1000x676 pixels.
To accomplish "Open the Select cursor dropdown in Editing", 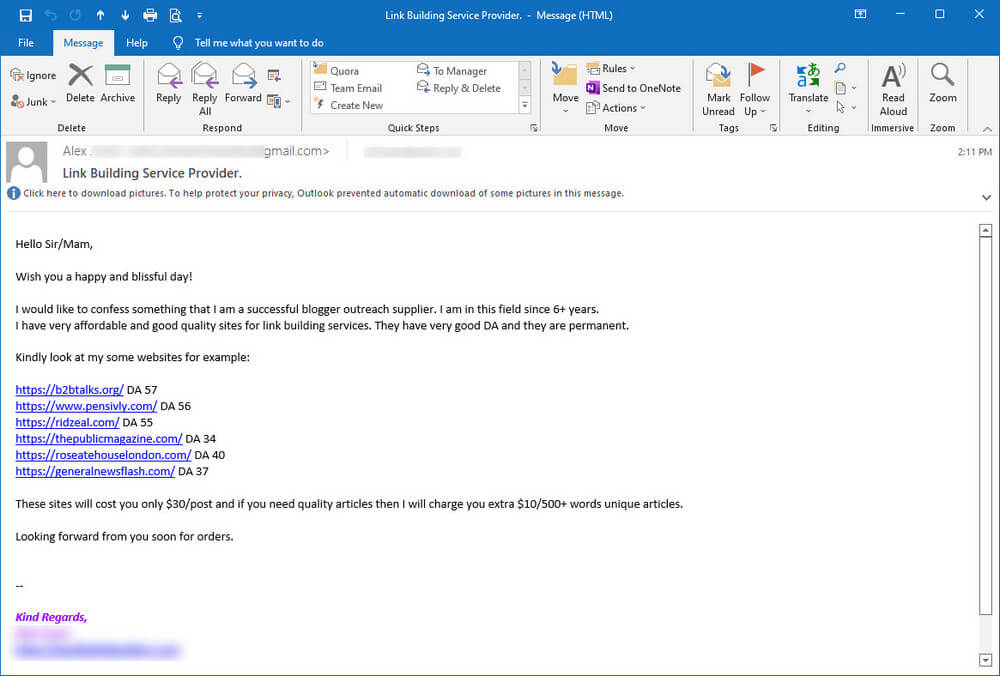I will [x=845, y=107].
